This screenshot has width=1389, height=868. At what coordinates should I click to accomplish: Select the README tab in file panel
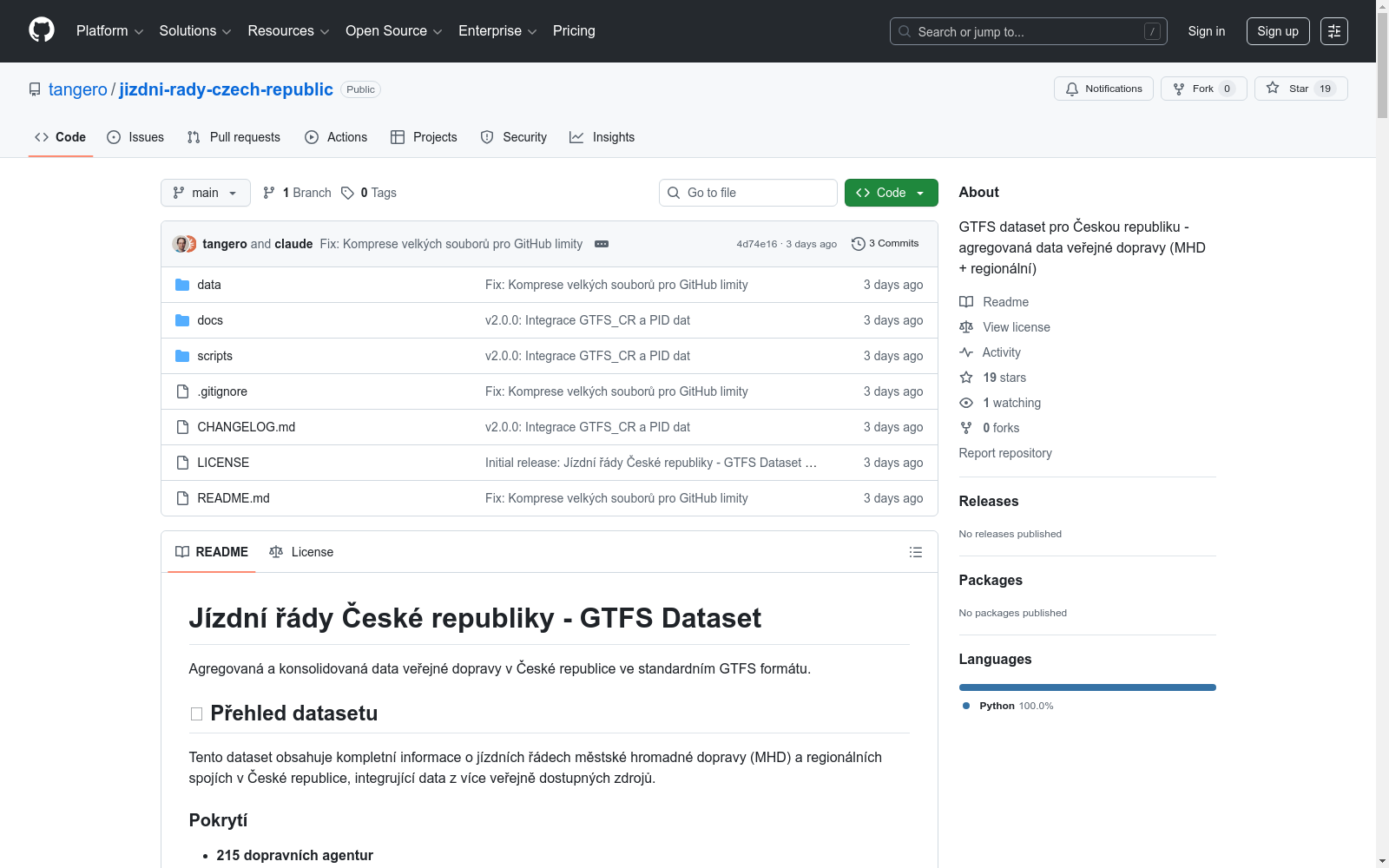(x=212, y=552)
